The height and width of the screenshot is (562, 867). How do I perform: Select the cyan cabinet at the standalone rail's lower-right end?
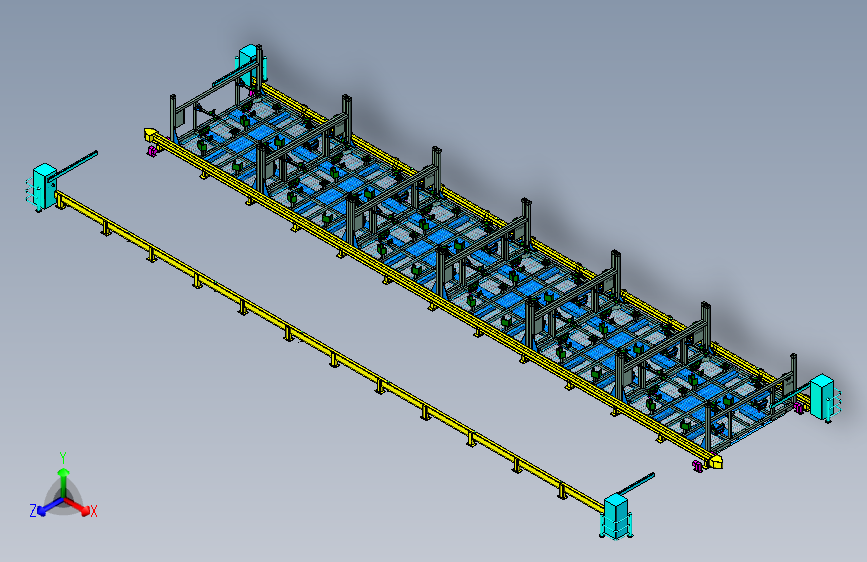tap(615, 516)
